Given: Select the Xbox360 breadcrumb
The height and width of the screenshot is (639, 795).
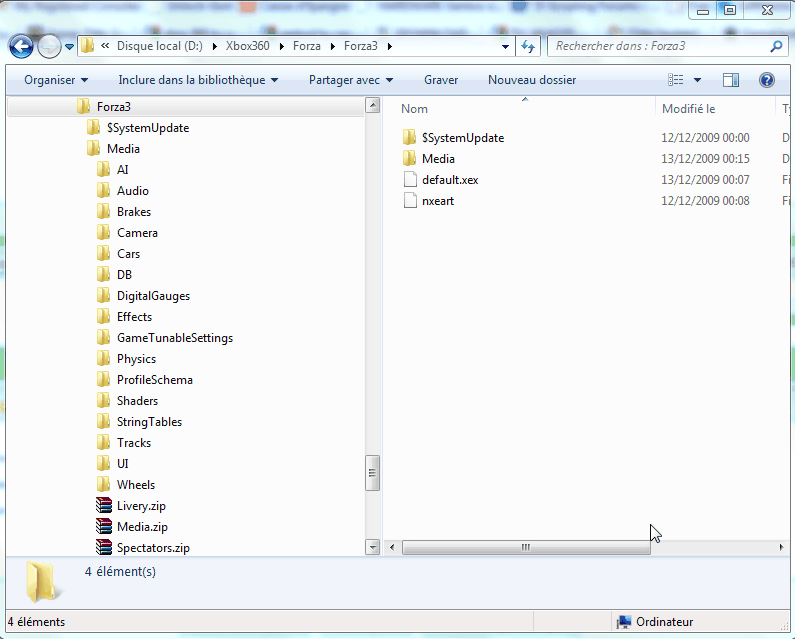Looking at the screenshot, I should (x=247, y=46).
